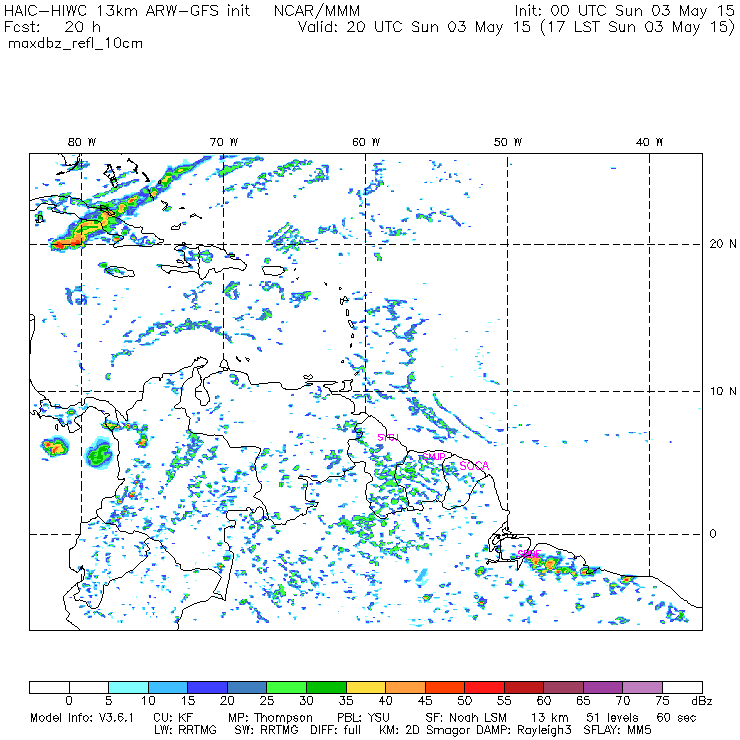Click the cyan 5–10 dBZ color swatch
The width and height of the screenshot is (740, 740).
pyautogui.click(x=128, y=687)
